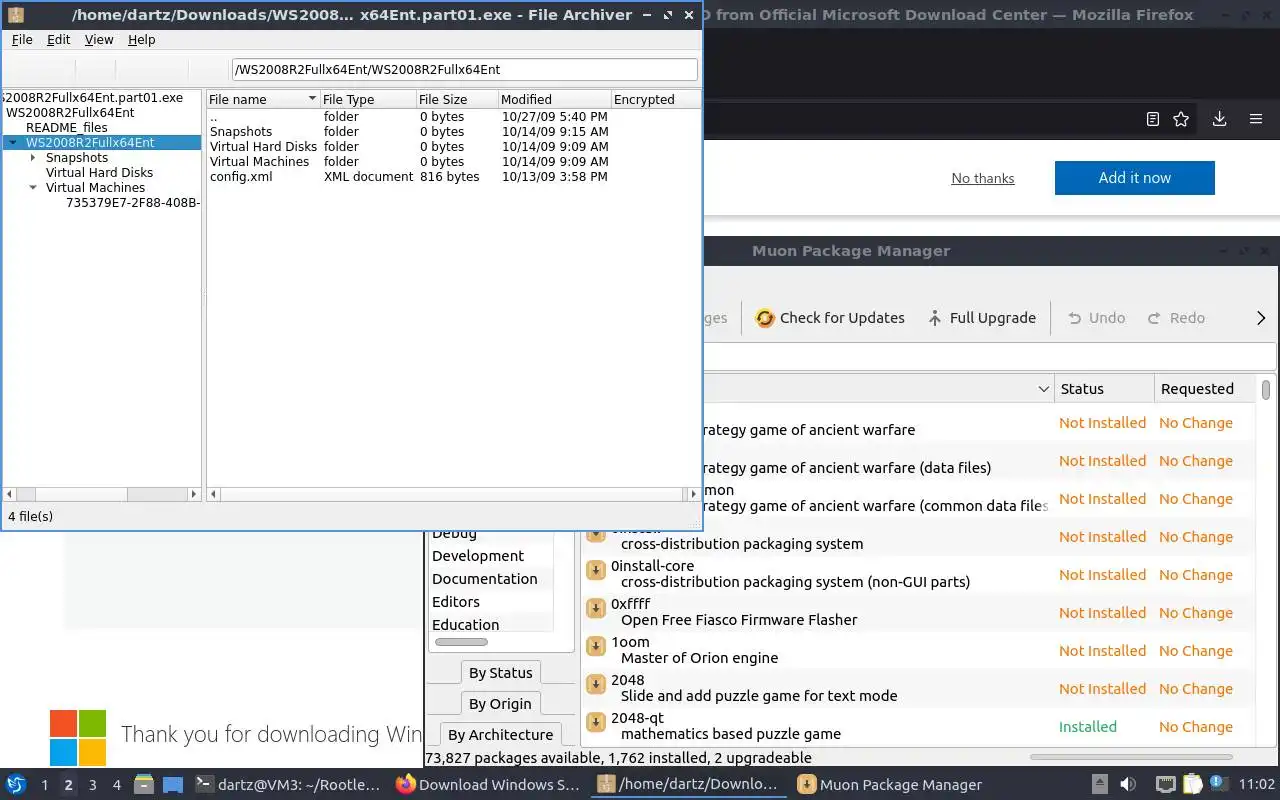Screen dimensions: 1280x800
Task: Switch to workspace 4
Action: (116, 785)
